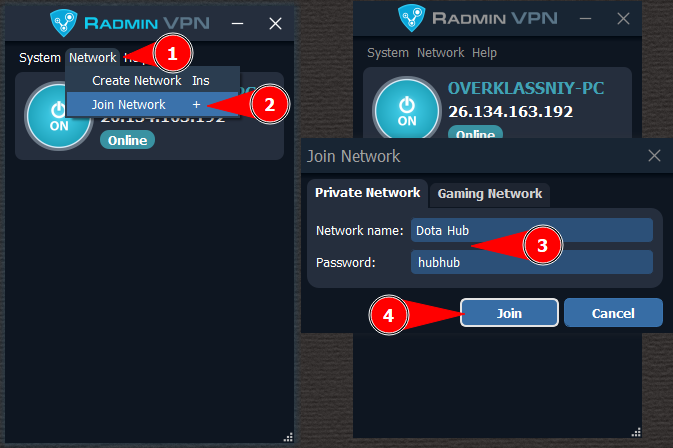Minimize the left Radmin VPN window
The image size is (673, 448).
[x=237, y=24]
